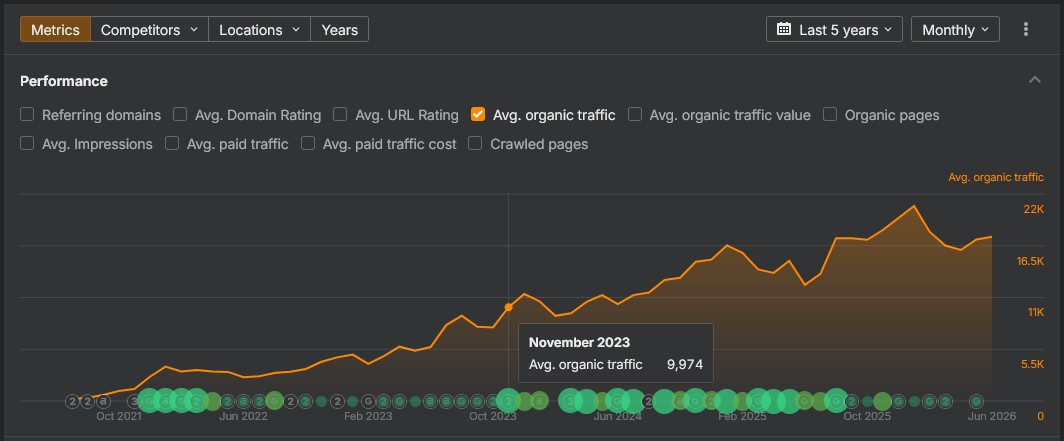1064x441 pixels.
Task: Click the Oct 2021 axis label
Action: 119,416
